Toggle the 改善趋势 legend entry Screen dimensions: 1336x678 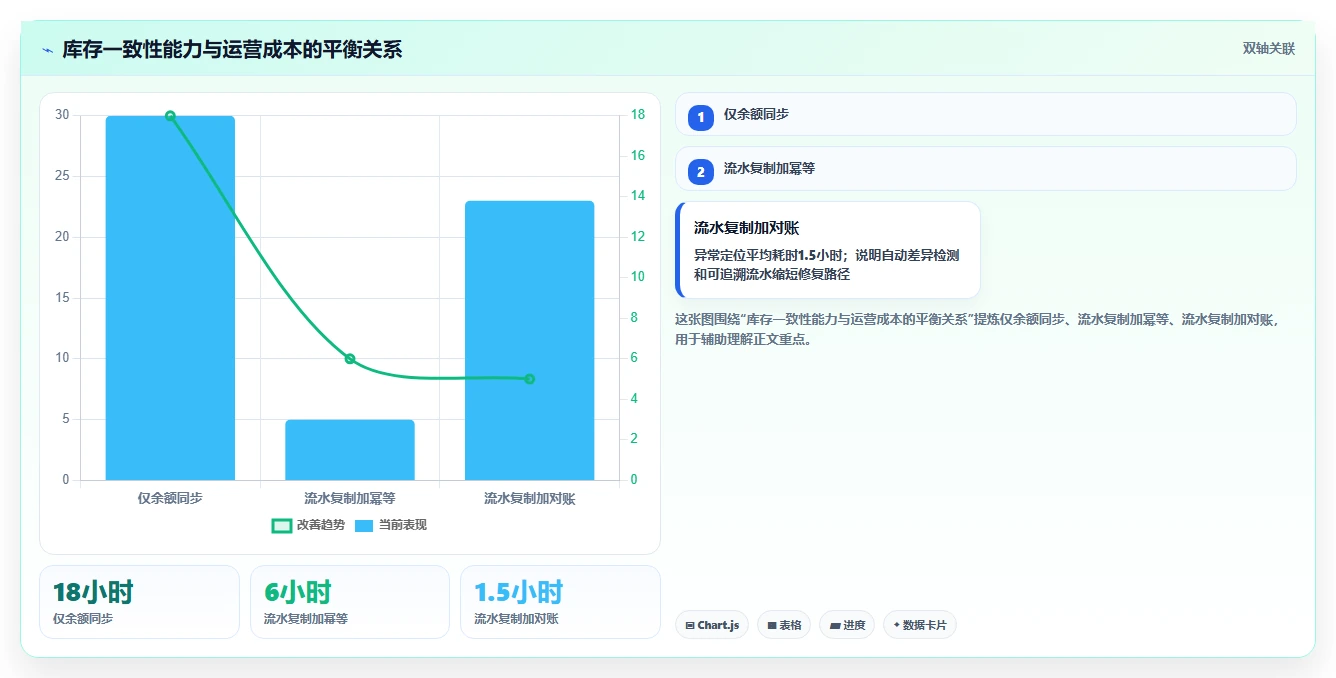tap(308, 525)
